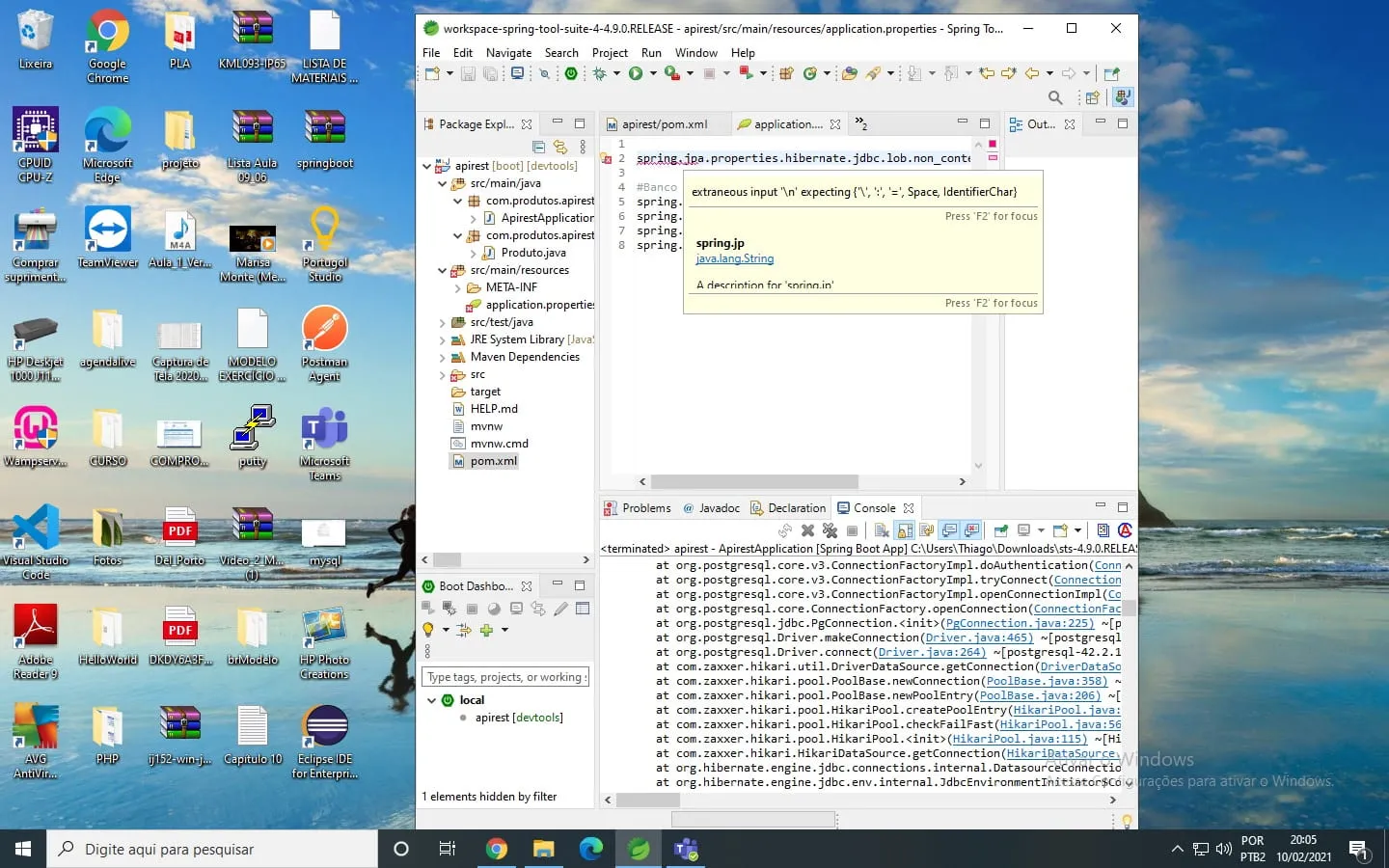The width and height of the screenshot is (1389, 868).
Task: Click the PgConnection.java:225 stack trace link
Action: click(x=1020, y=623)
